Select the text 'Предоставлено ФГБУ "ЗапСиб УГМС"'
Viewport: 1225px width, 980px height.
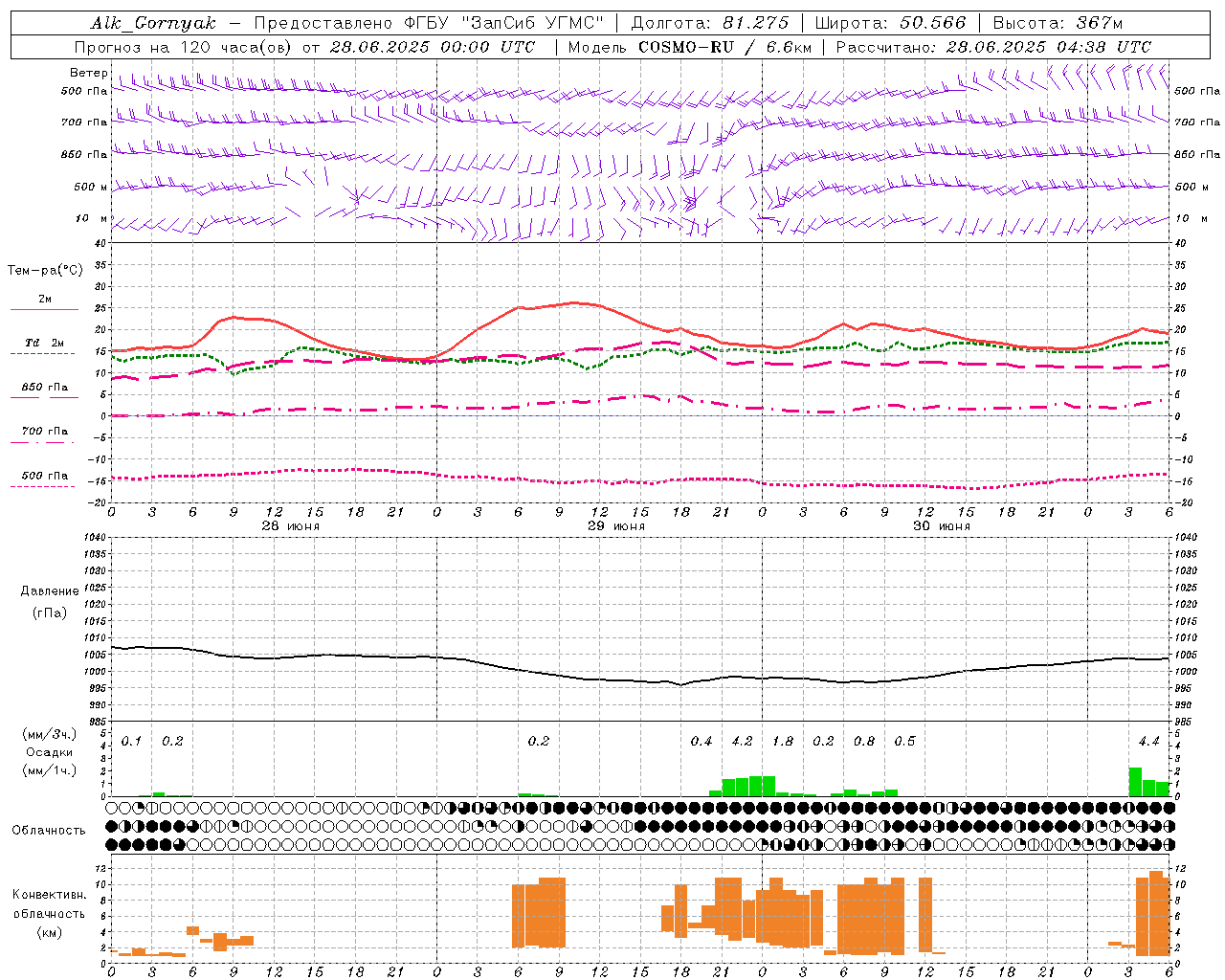(429, 23)
